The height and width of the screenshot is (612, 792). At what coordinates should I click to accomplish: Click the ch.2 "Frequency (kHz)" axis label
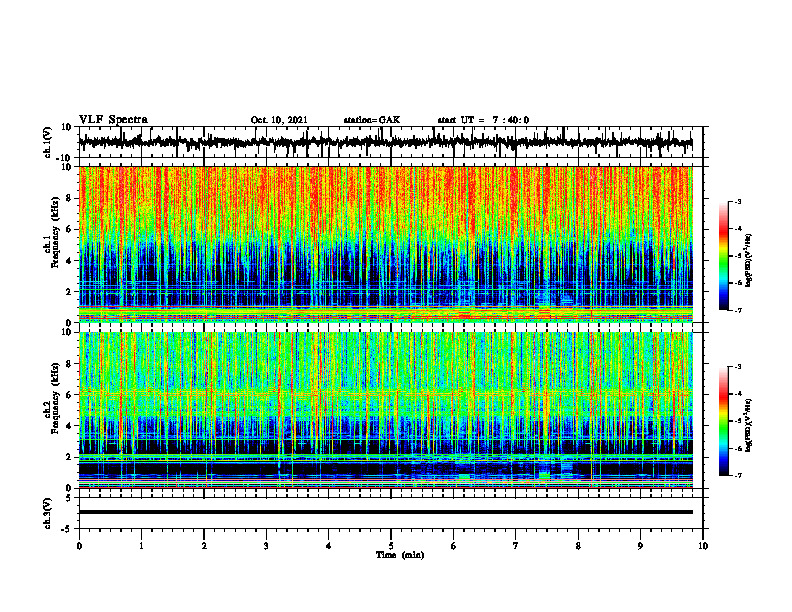tap(55, 399)
